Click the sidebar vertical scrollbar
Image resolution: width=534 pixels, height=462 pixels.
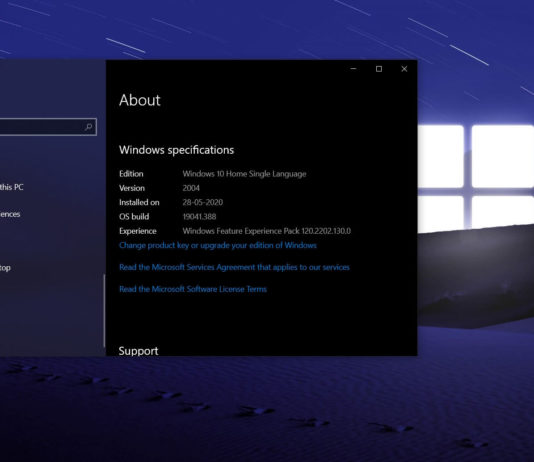tap(104, 311)
